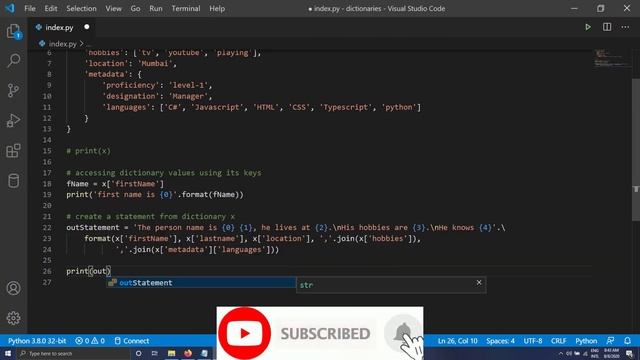Open the Windows action center icon
640x360 pixels.
click(630, 353)
